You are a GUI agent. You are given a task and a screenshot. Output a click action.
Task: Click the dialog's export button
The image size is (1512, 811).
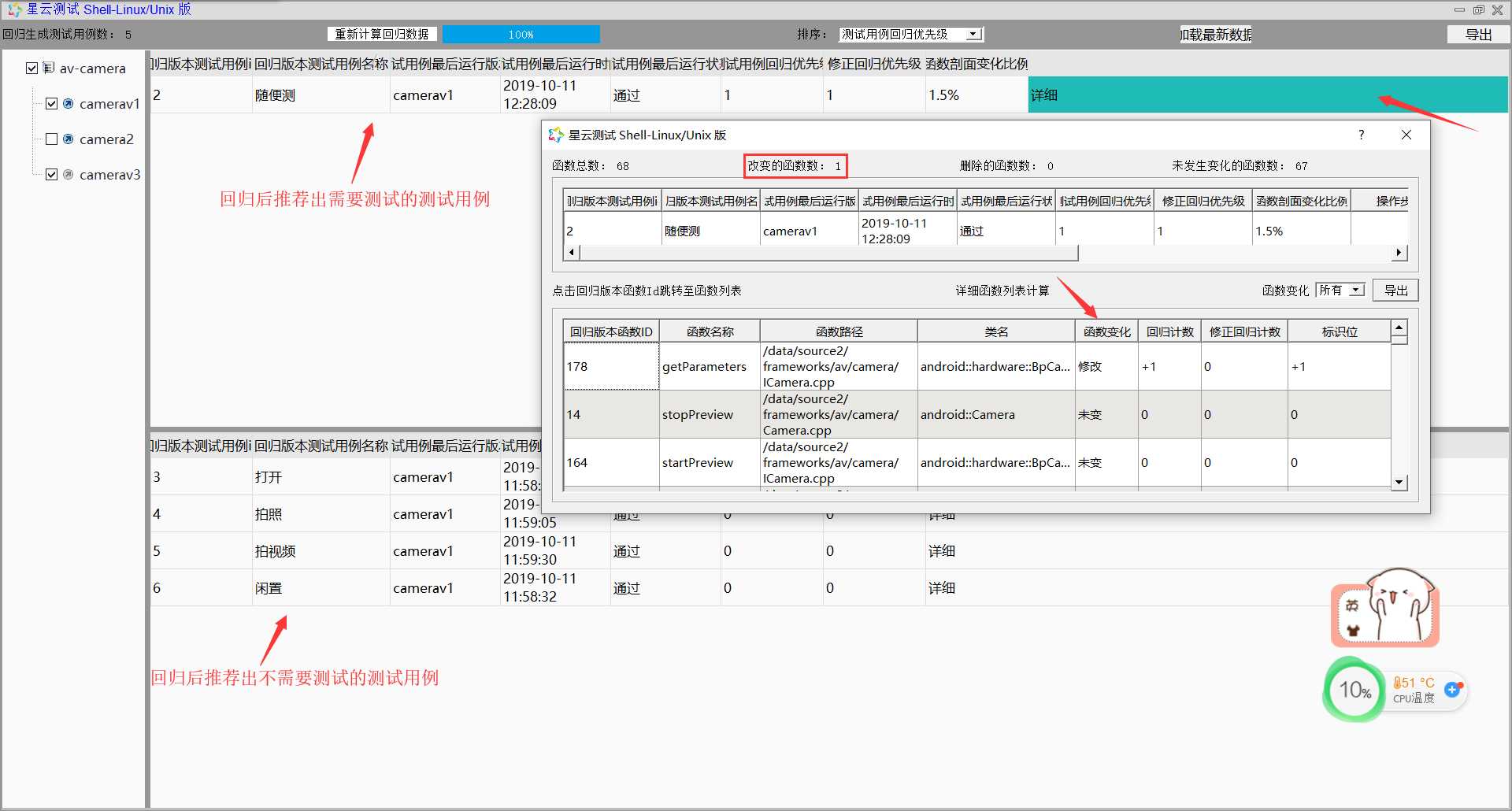[x=1395, y=290]
